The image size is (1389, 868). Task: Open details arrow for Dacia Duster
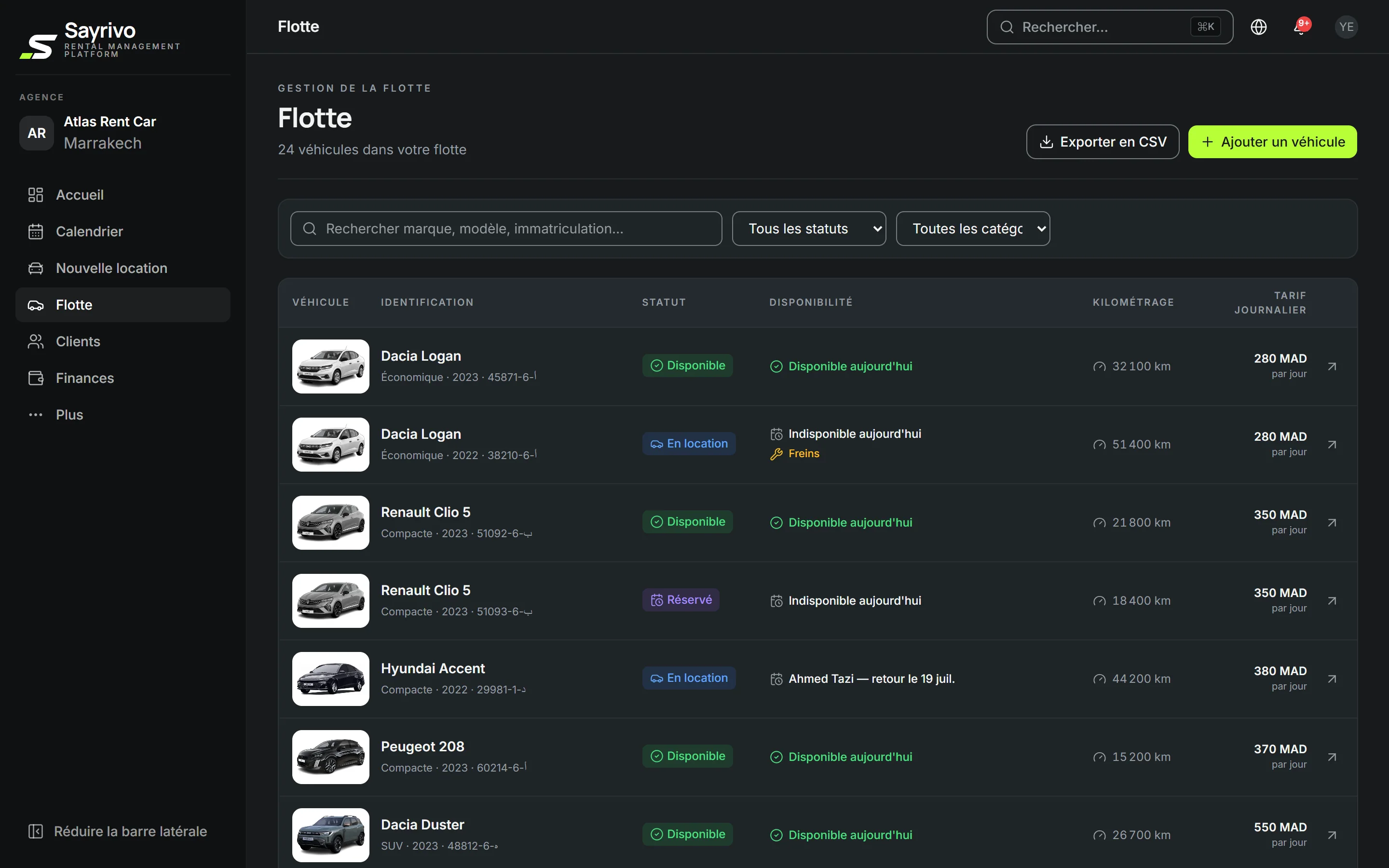(1332, 835)
